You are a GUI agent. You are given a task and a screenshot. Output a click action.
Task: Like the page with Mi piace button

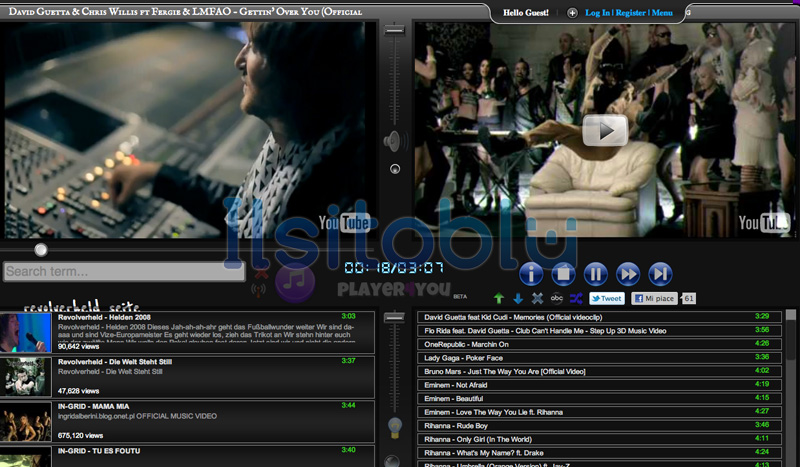tap(654, 299)
